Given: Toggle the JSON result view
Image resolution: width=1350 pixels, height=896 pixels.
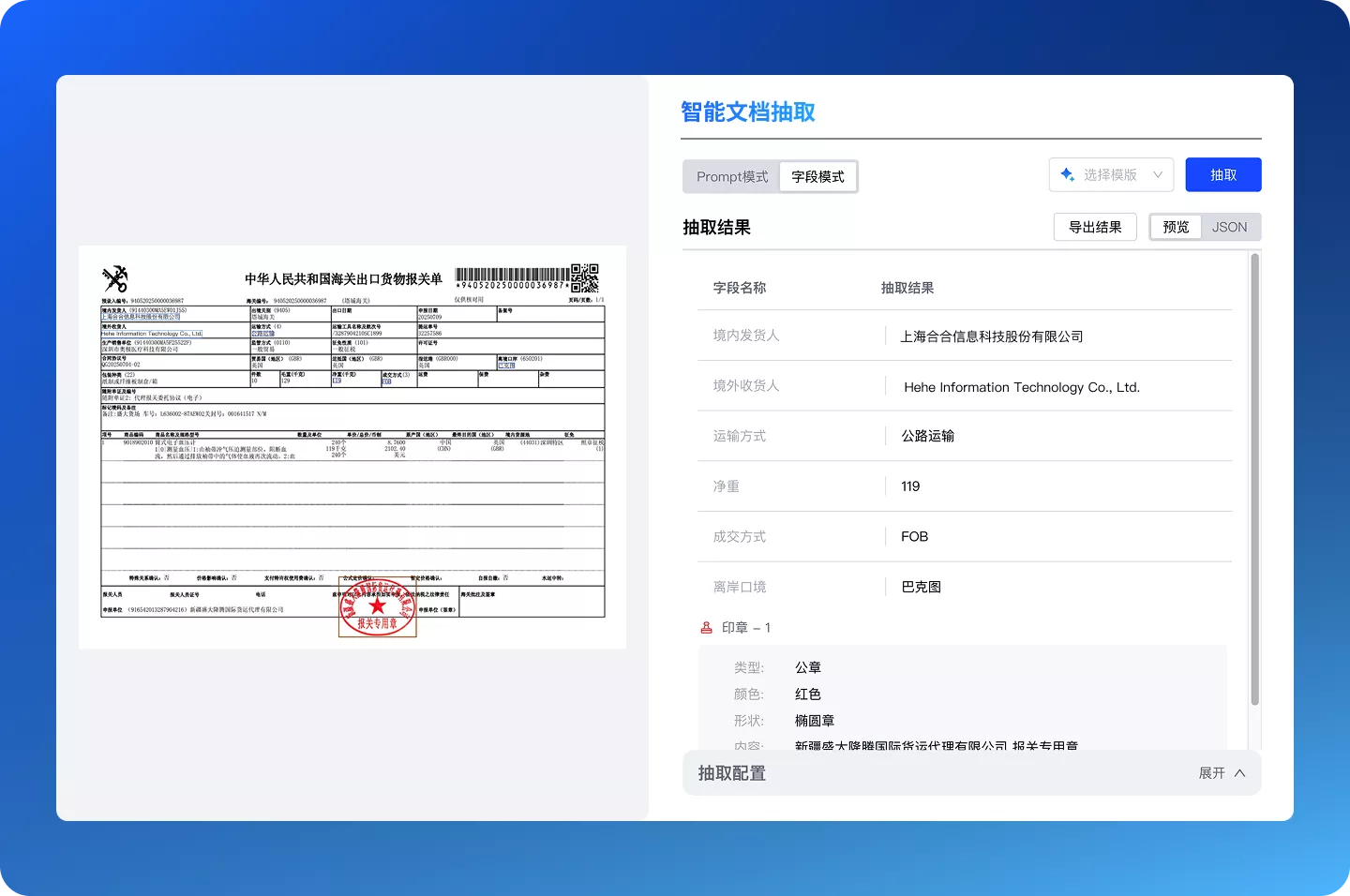Looking at the screenshot, I should (1229, 226).
